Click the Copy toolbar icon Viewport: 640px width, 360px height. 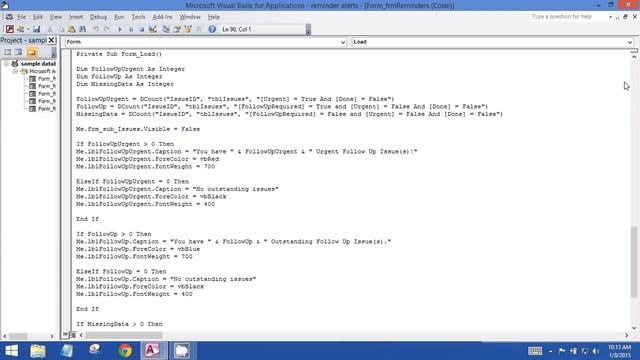61,29
